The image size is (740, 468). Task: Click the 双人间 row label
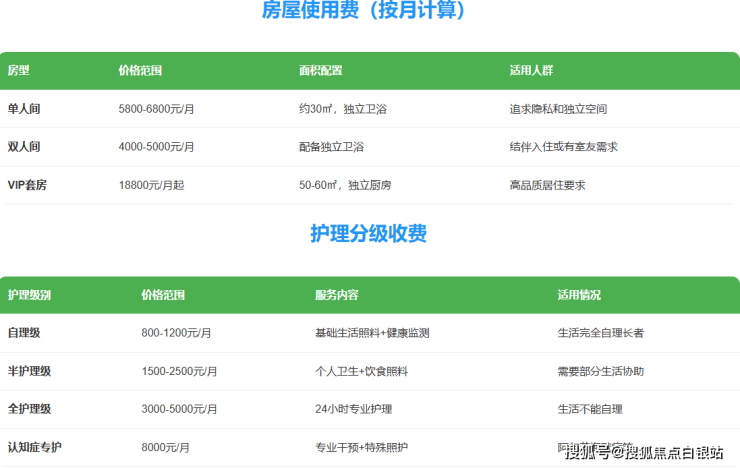[24, 147]
